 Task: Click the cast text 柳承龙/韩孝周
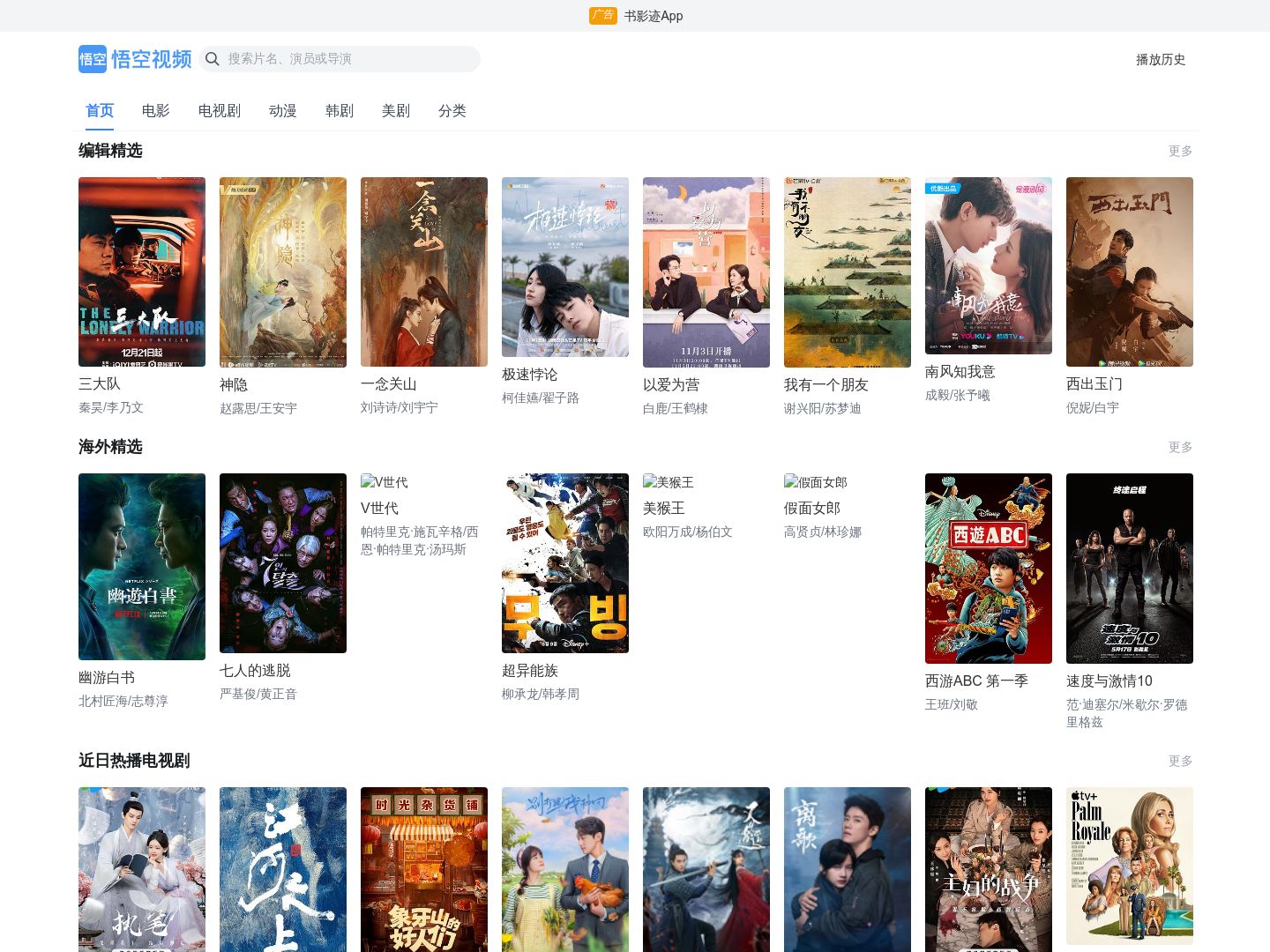541,694
